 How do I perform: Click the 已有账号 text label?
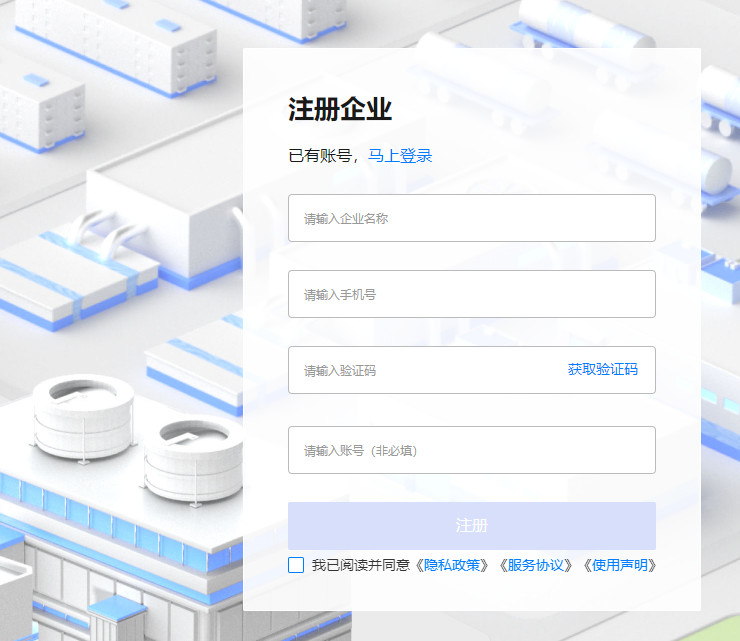320,156
